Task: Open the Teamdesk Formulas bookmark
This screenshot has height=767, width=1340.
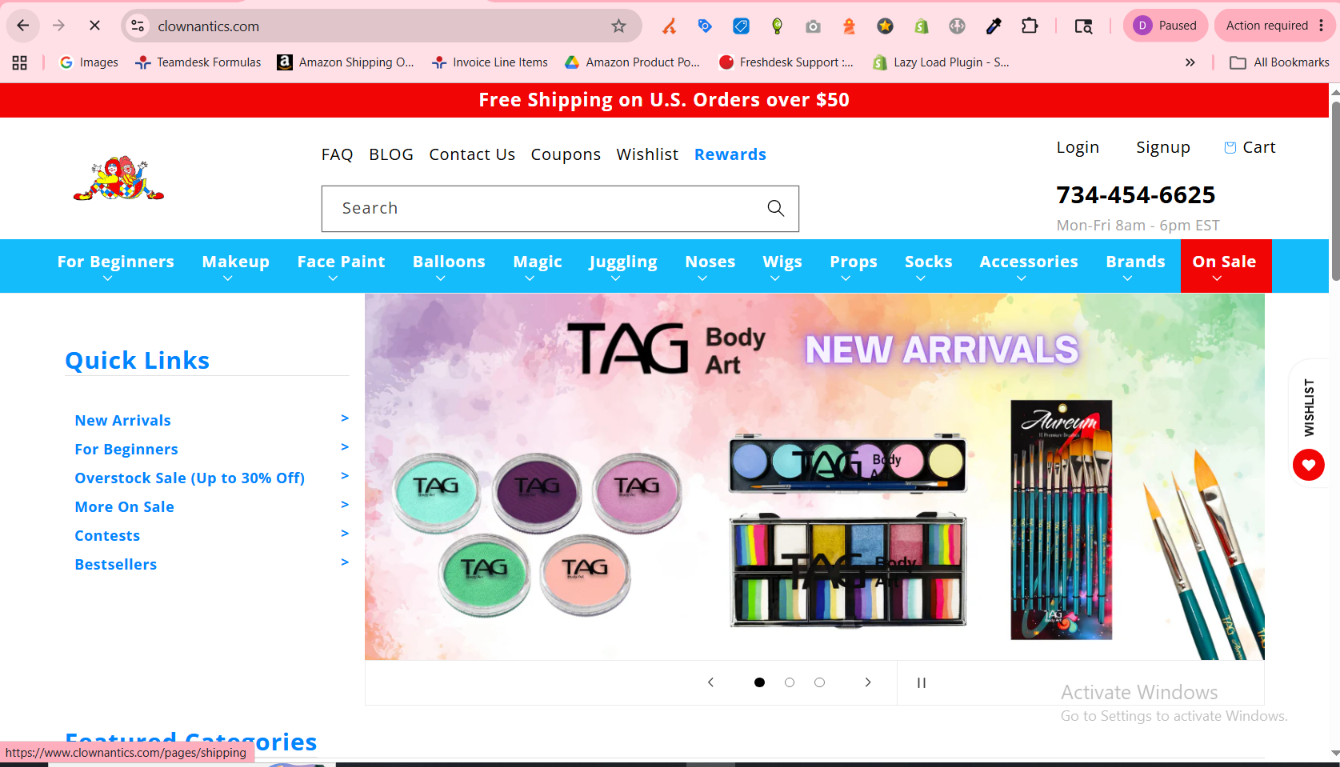Action: pos(198,62)
